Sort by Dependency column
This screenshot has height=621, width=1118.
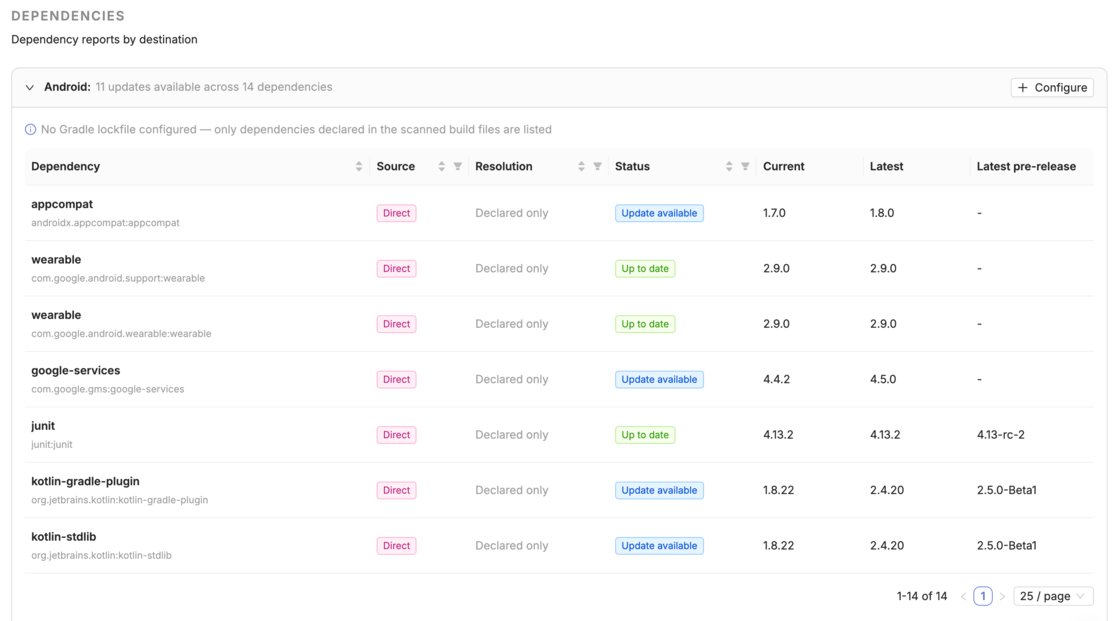tap(359, 166)
